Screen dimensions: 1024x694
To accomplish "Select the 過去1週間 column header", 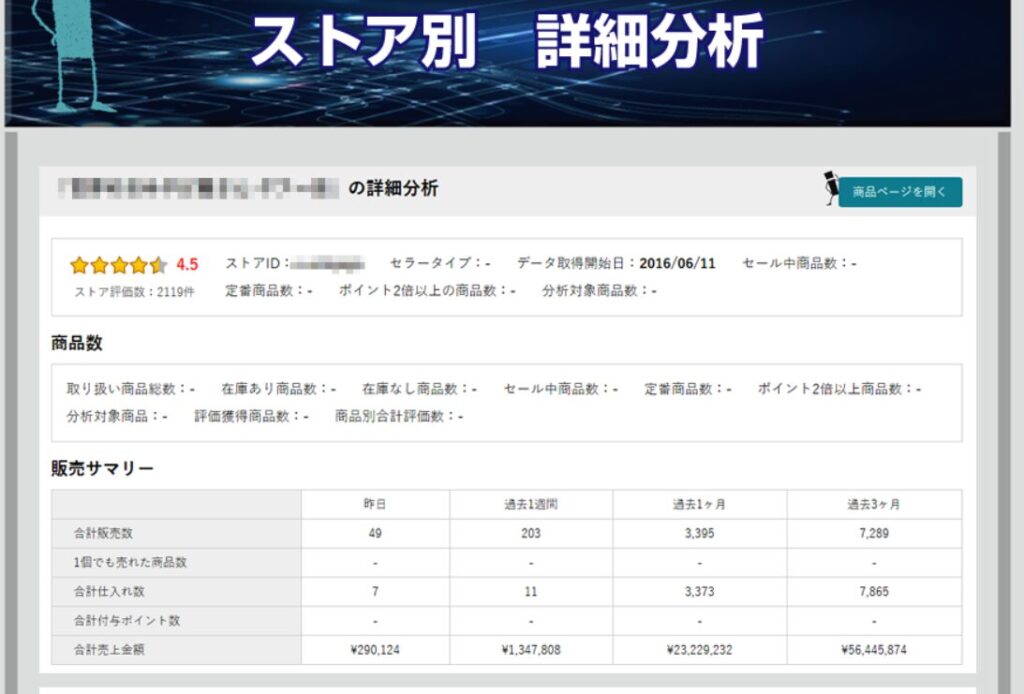I will [x=531, y=504].
